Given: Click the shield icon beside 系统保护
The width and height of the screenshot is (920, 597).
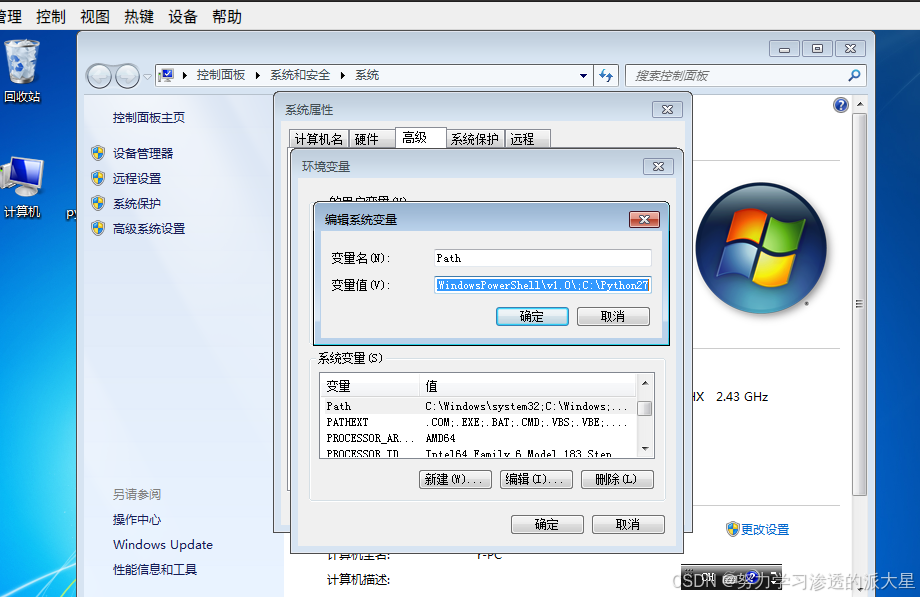Looking at the screenshot, I should click(x=98, y=203).
